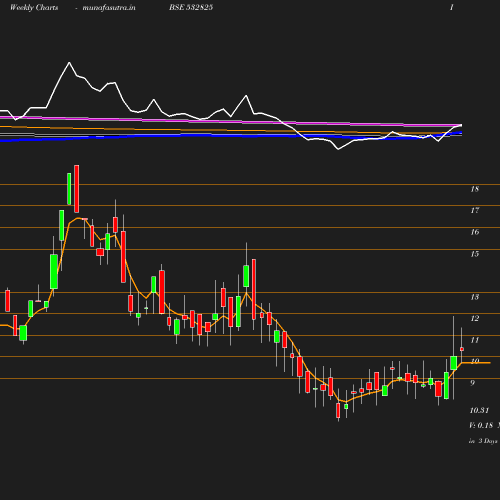This screenshot has width=500, height=500.
Task: Click the last price value 10.31
Action: click(479, 410)
